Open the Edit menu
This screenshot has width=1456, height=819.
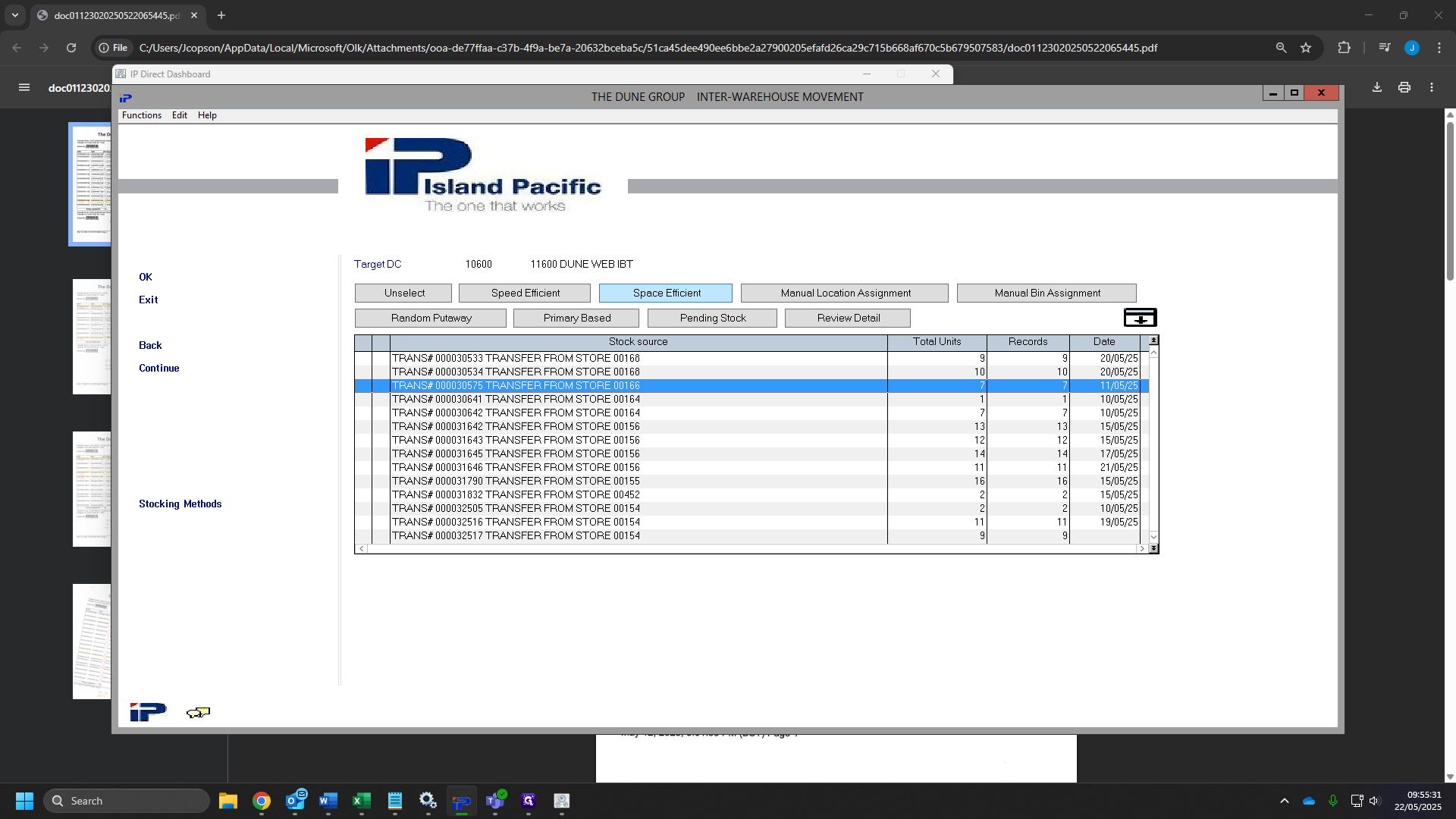[x=180, y=115]
